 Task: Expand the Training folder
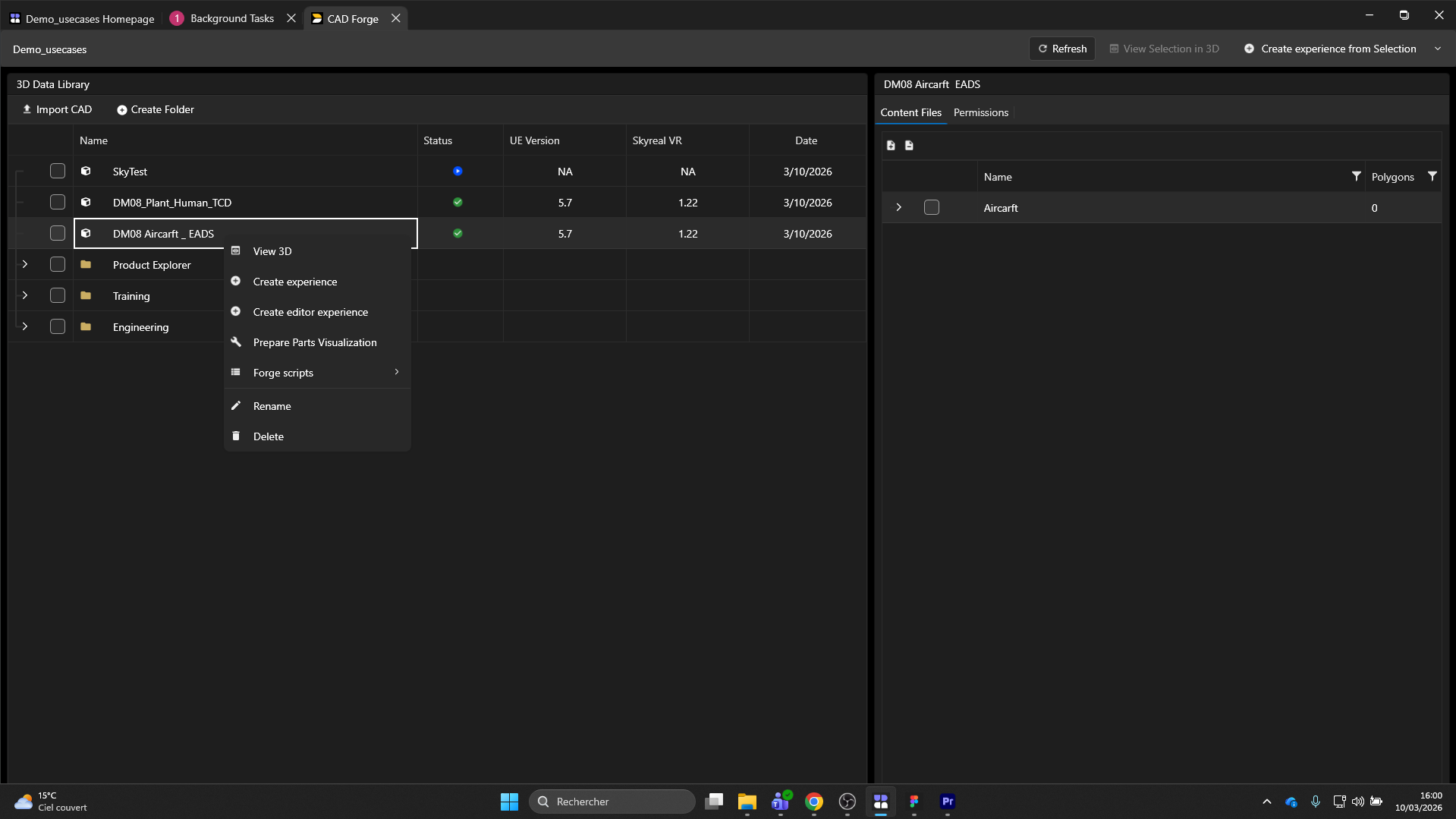(25, 296)
